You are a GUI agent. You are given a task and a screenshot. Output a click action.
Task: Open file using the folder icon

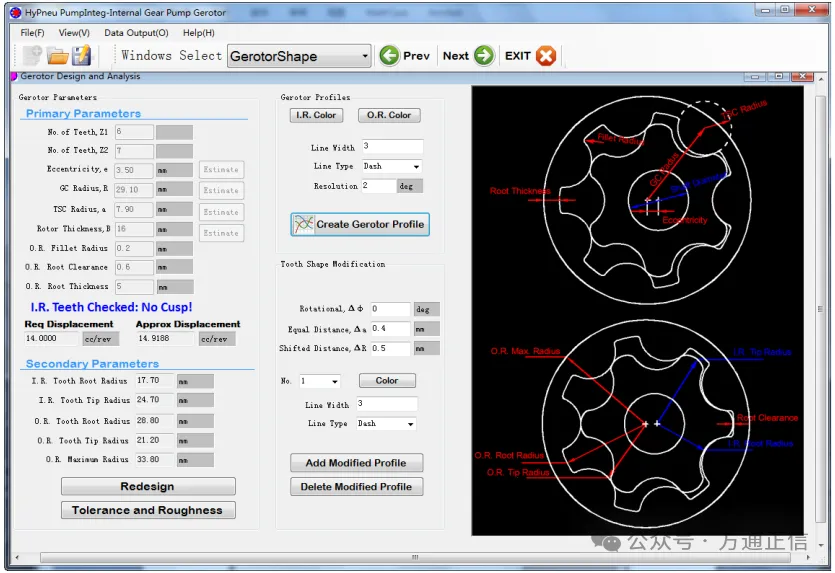tap(58, 55)
